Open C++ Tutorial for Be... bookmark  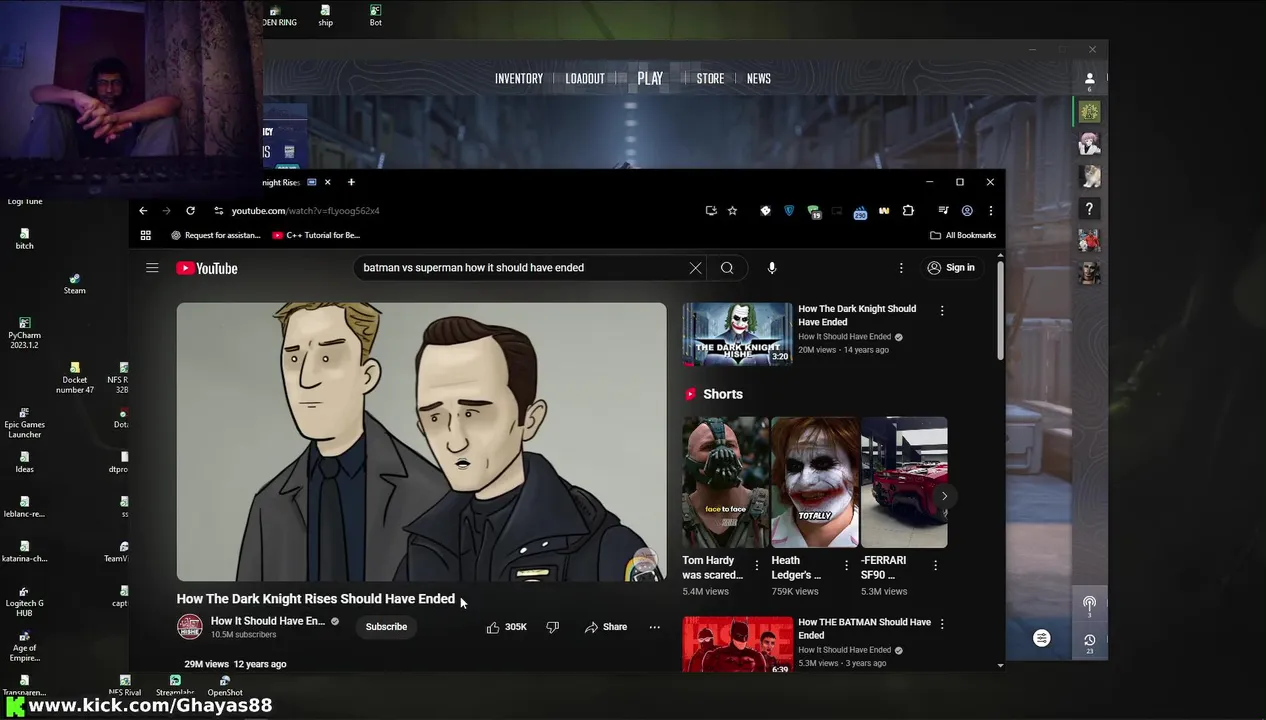[x=316, y=235]
